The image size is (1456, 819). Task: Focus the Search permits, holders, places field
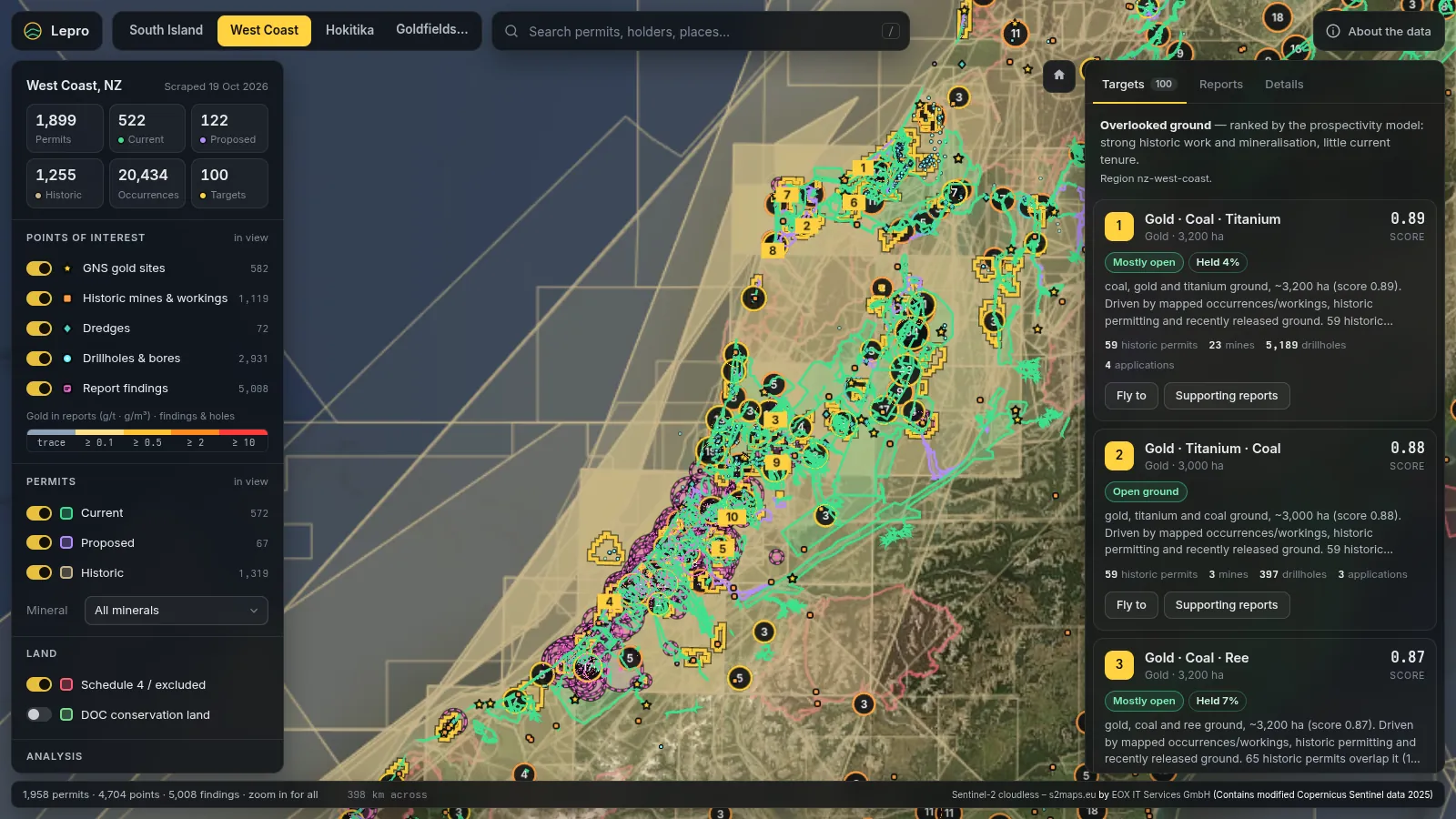pyautogui.click(x=701, y=31)
